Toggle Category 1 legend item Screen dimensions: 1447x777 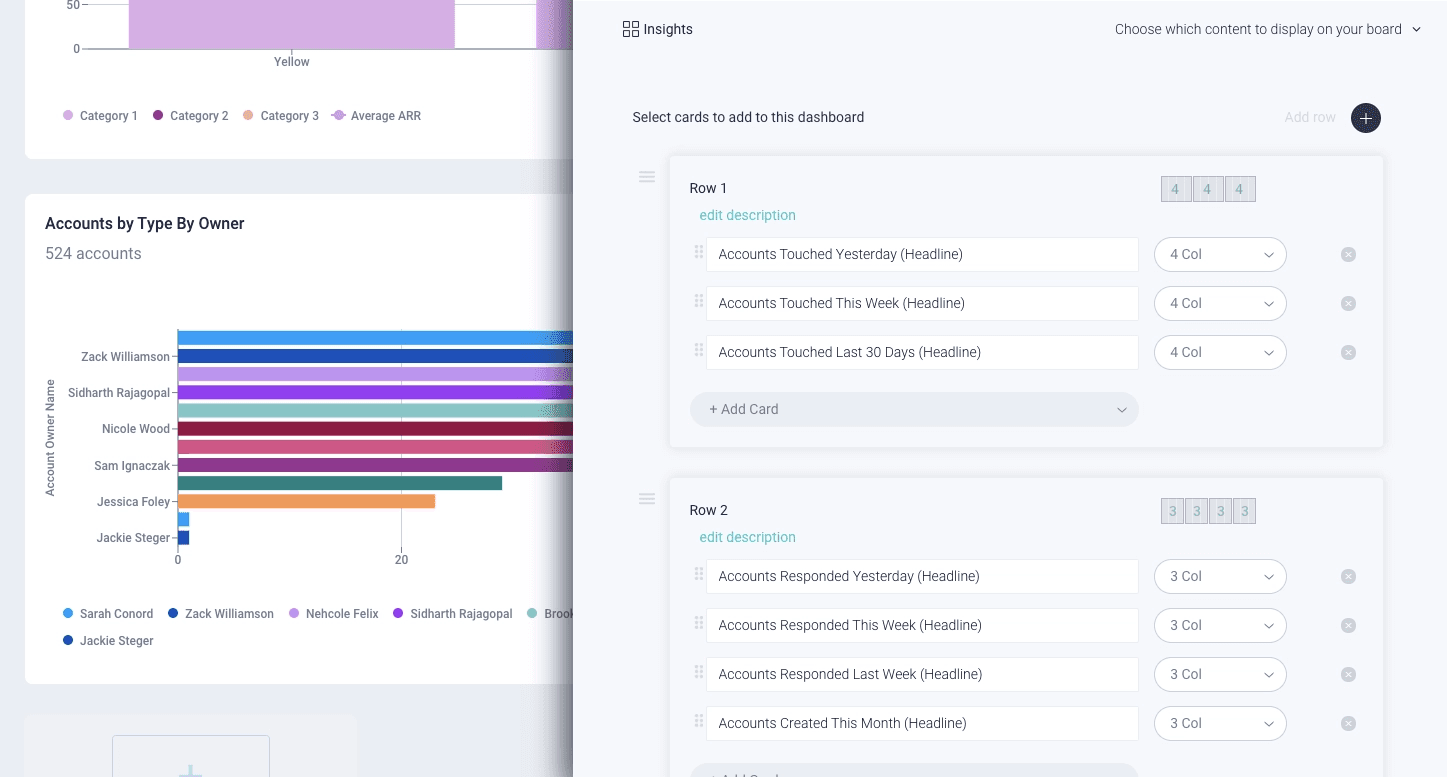[x=101, y=116]
